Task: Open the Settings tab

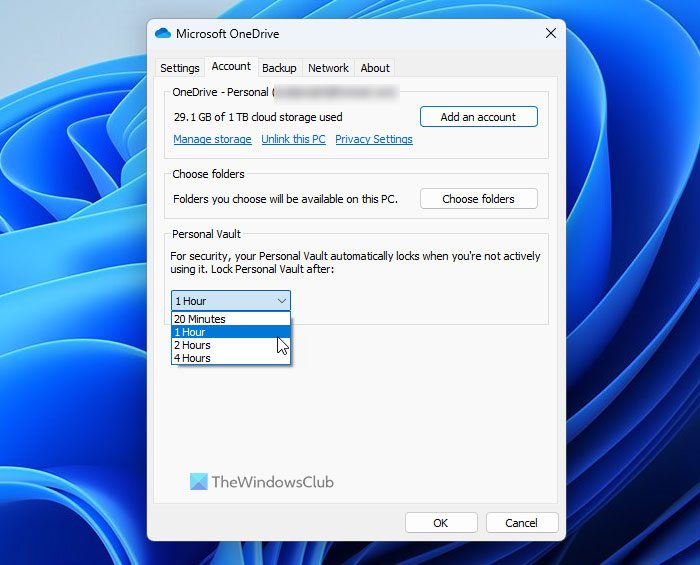Action: click(179, 68)
